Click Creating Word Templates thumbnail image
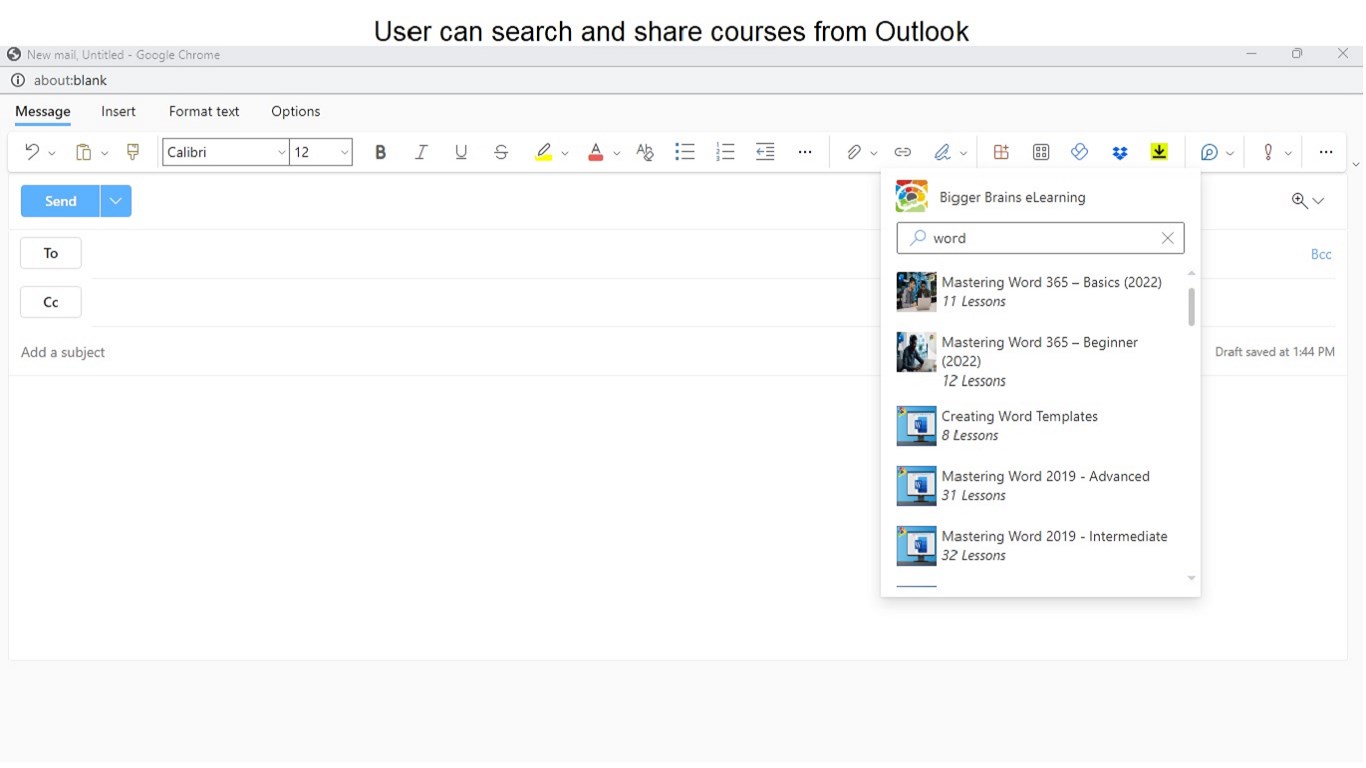The width and height of the screenshot is (1366, 768). 916,426
